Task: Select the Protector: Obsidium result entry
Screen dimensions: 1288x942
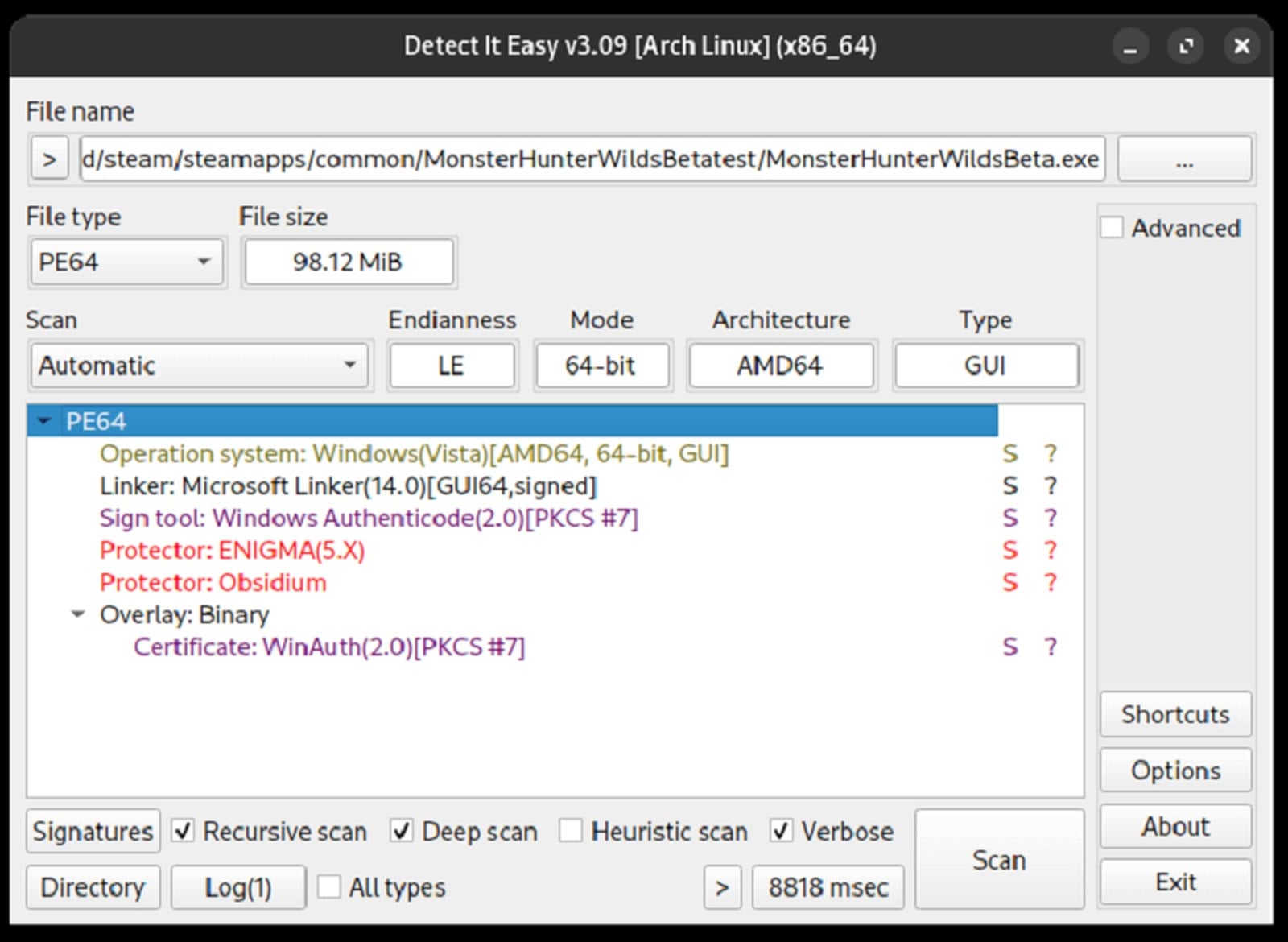Action: [x=213, y=583]
